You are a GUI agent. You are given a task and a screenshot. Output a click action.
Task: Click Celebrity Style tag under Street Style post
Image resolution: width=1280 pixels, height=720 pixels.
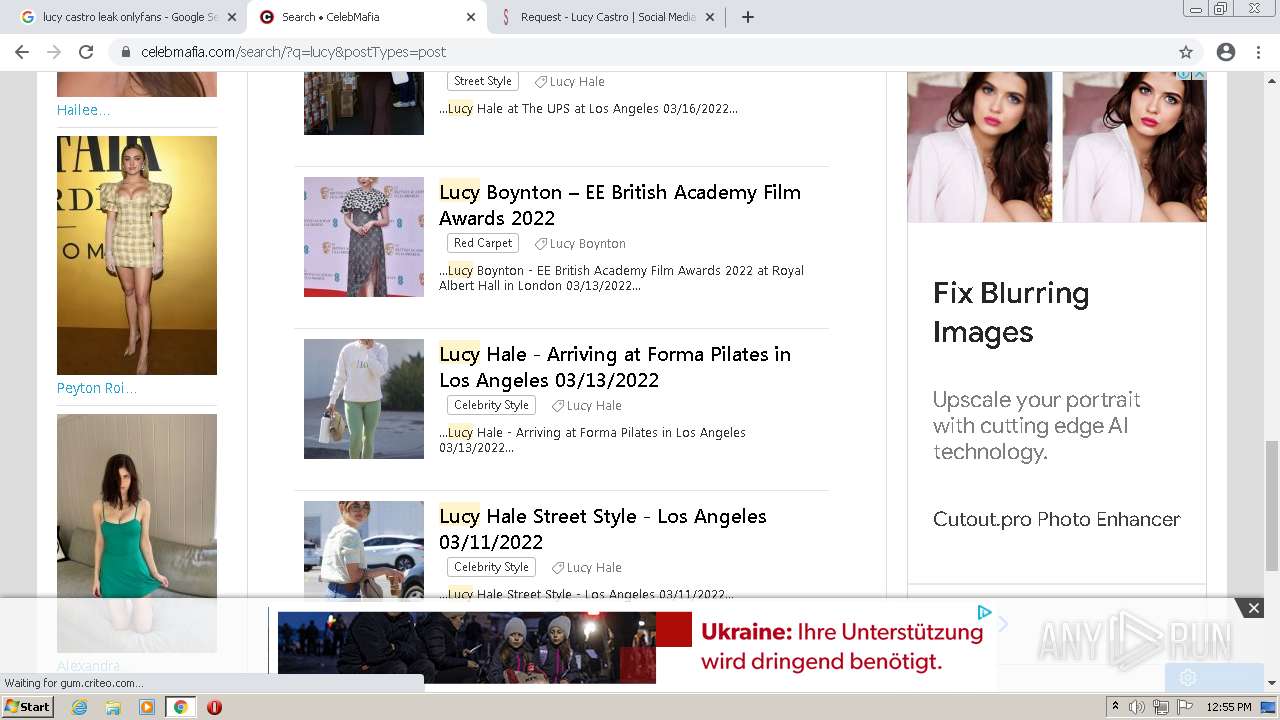(491, 567)
